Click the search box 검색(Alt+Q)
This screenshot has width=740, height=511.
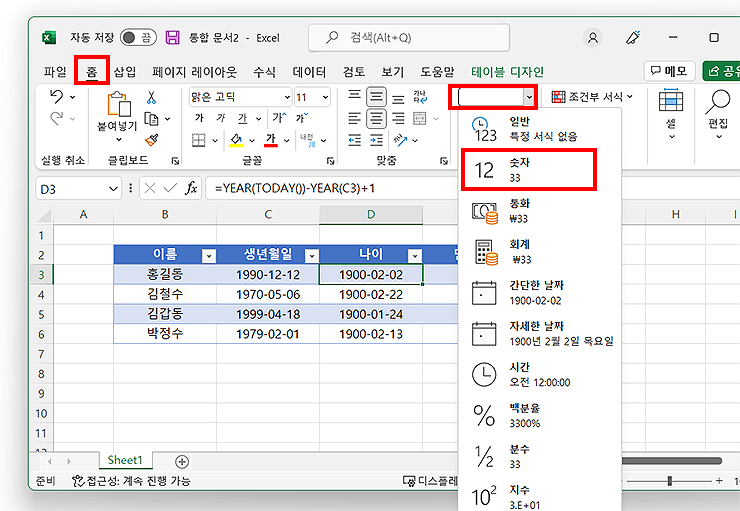click(409, 37)
